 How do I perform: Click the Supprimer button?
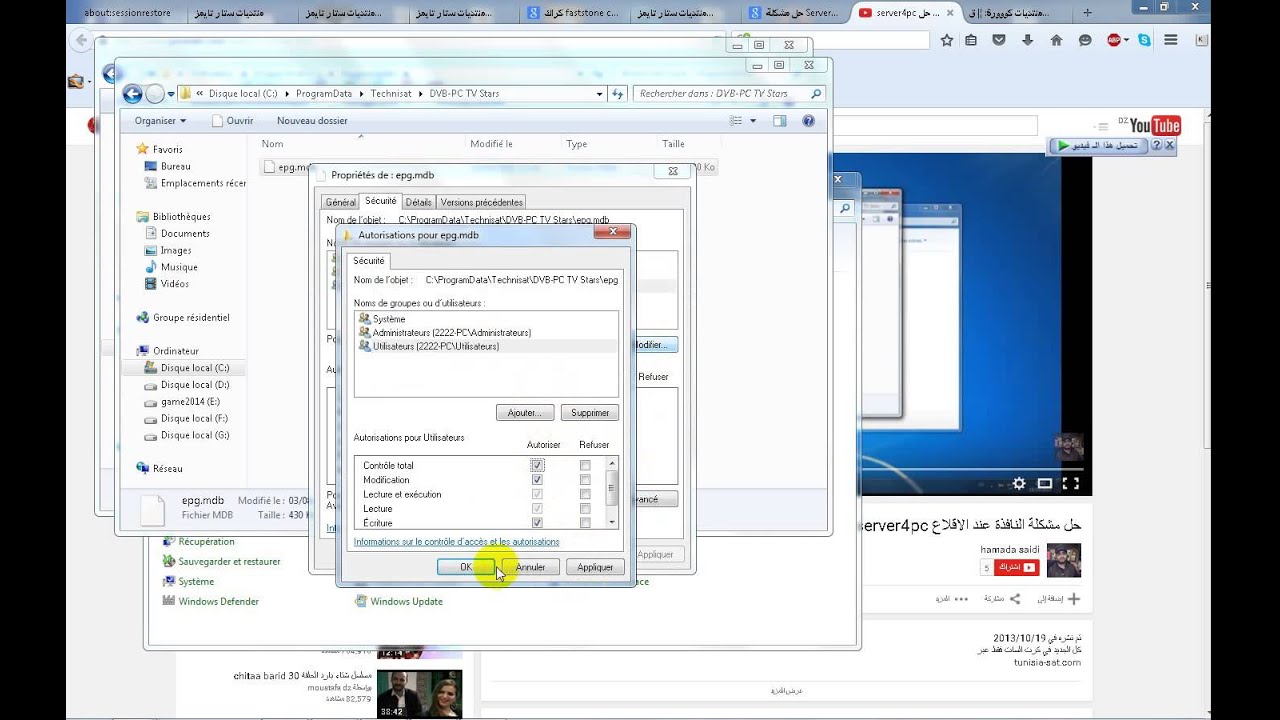tap(590, 412)
